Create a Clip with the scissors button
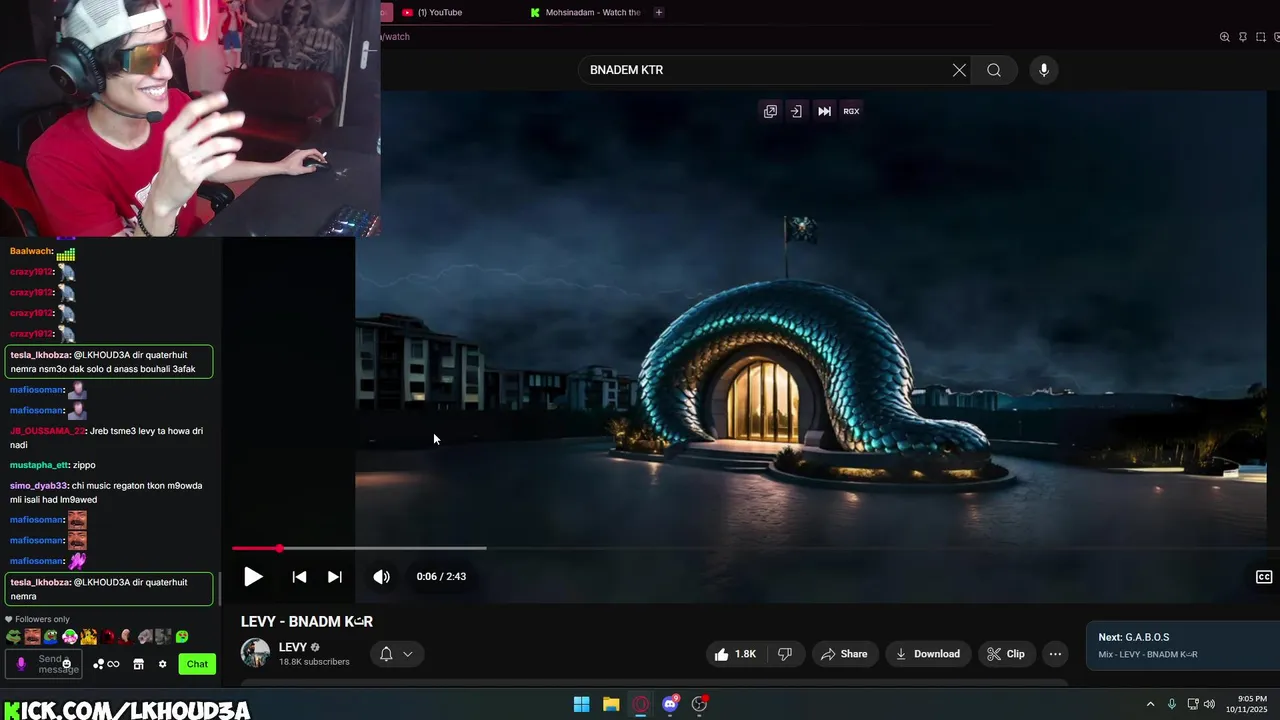The image size is (1280, 720). pos(1006,654)
